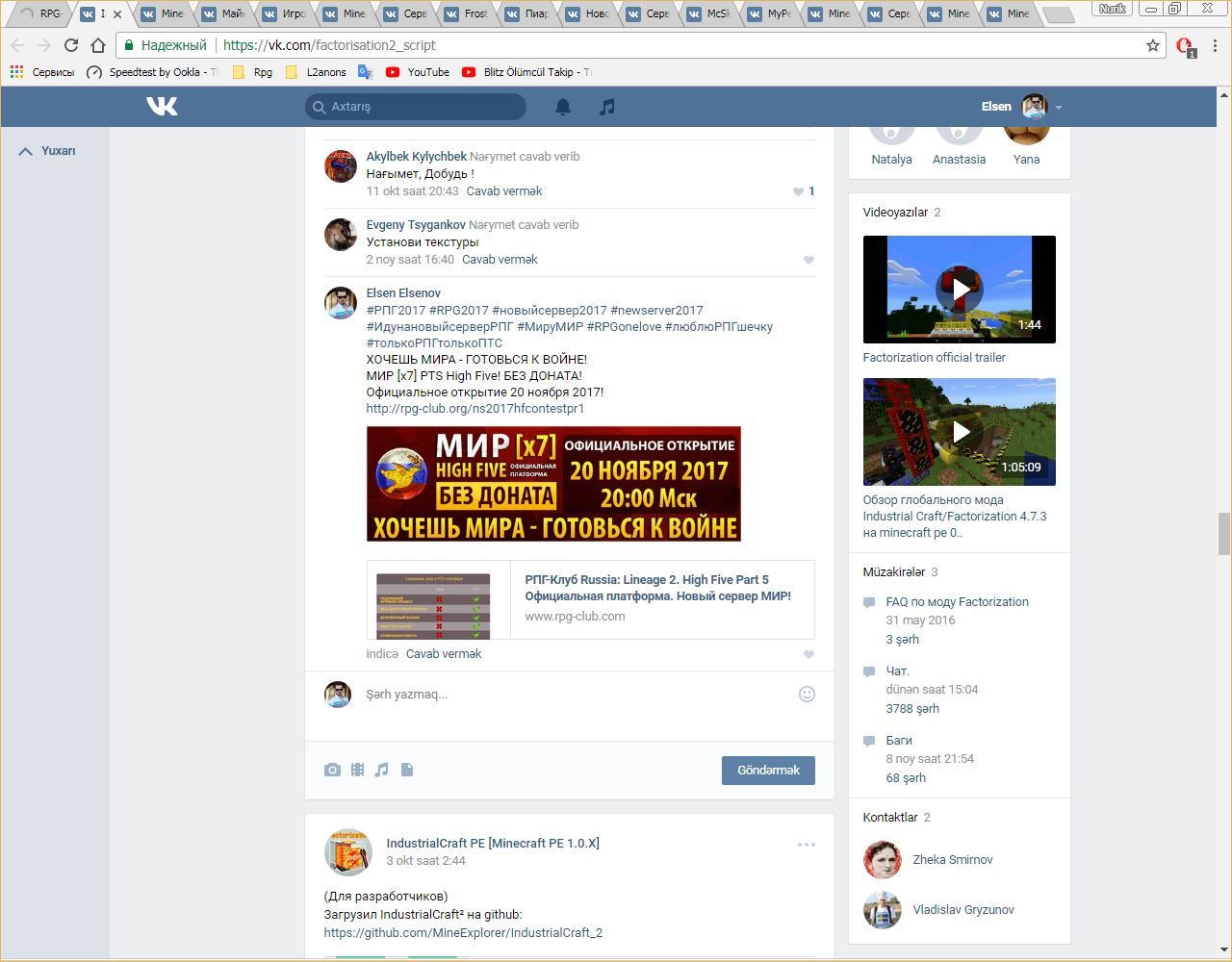Open Natalya's member profile
Viewport: 1232px width, 962px height.
891,160
